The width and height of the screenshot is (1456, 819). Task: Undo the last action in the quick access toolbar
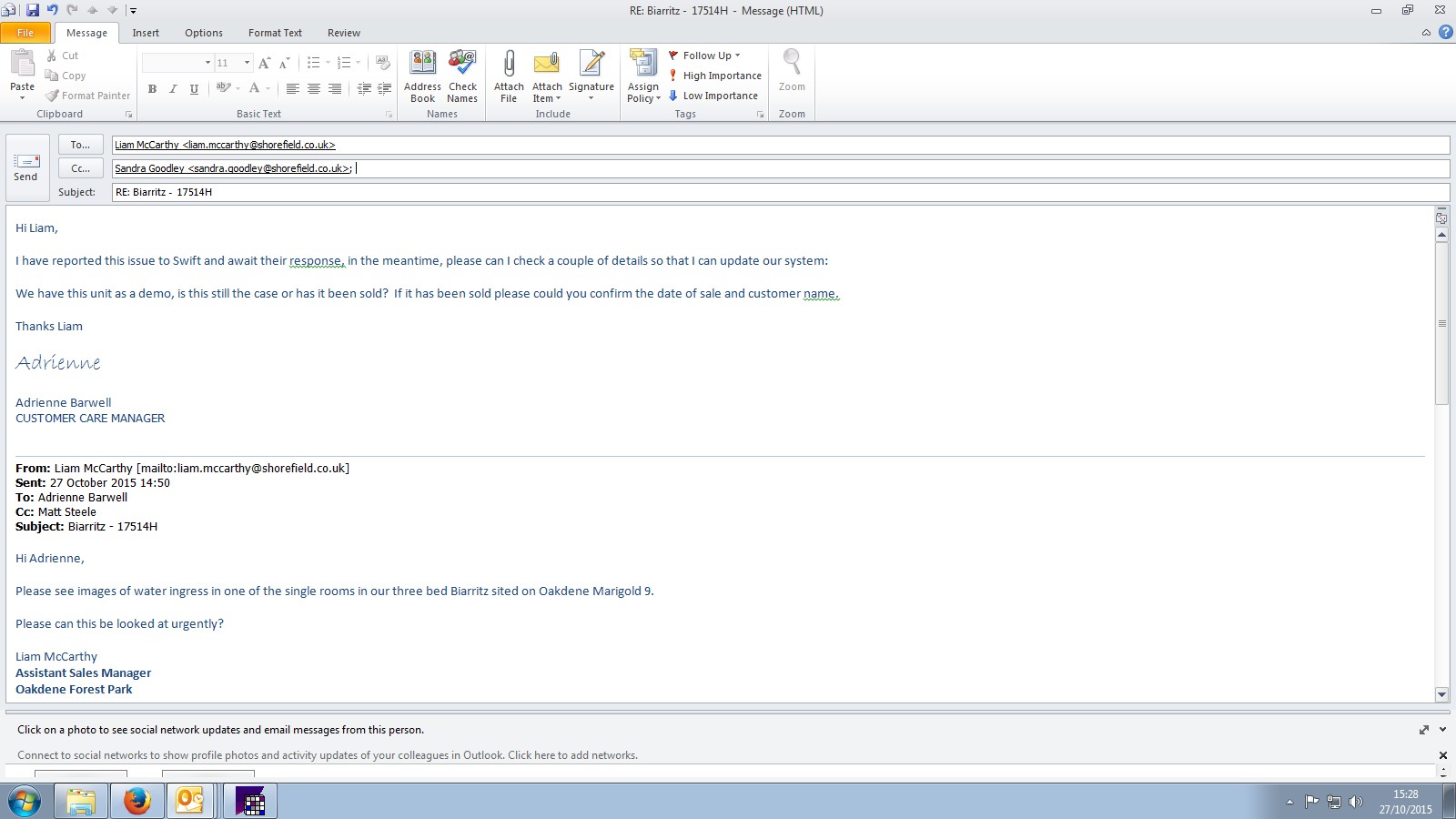pos(52,10)
